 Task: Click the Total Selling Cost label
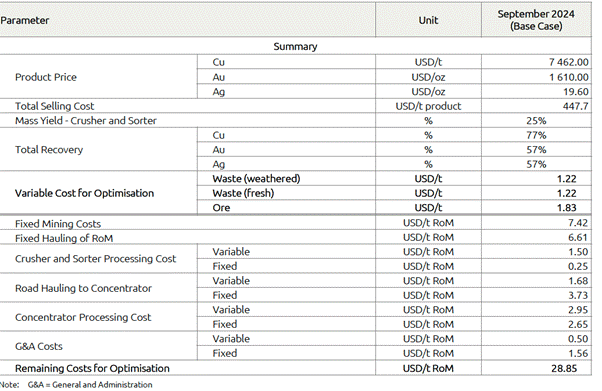55,106
